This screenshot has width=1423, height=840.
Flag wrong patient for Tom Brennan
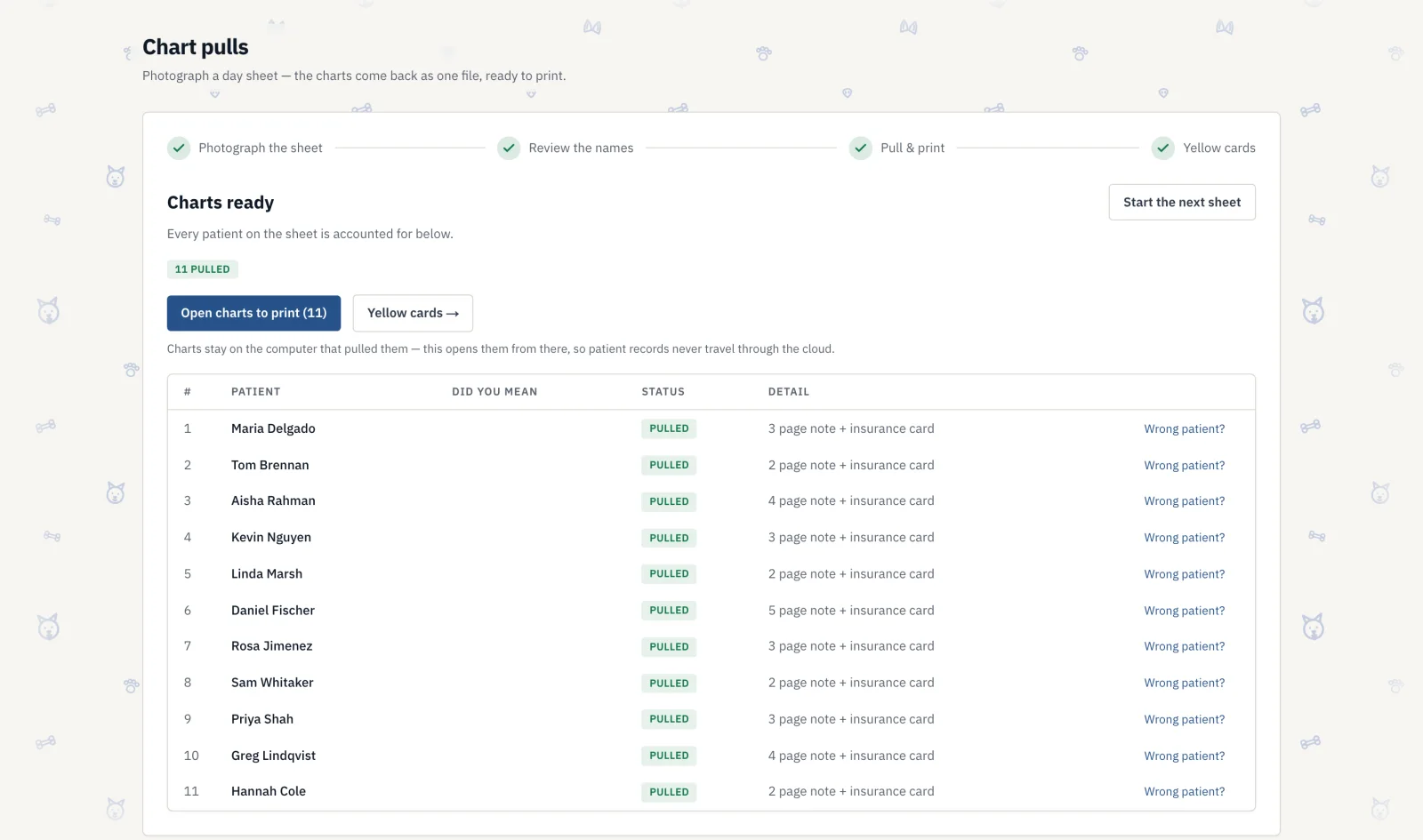point(1184,466)
